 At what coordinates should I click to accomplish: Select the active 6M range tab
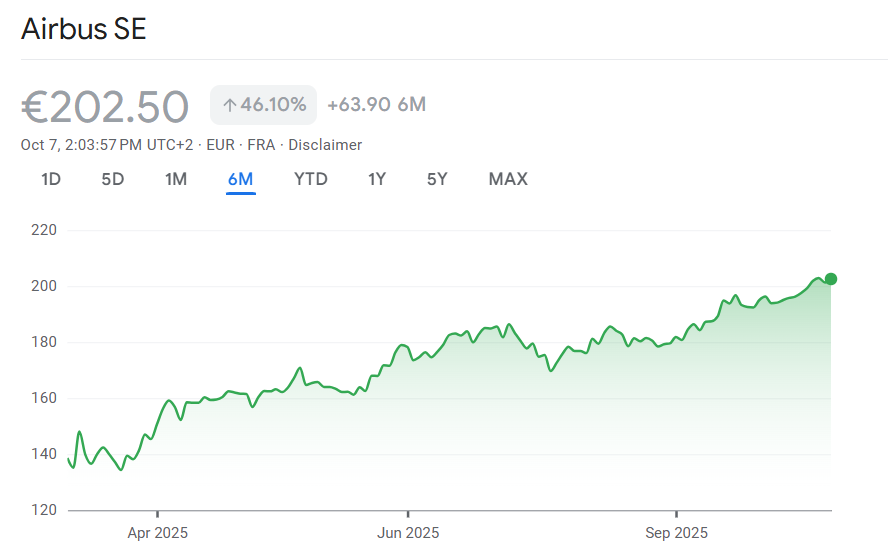(x=240, y=180)
